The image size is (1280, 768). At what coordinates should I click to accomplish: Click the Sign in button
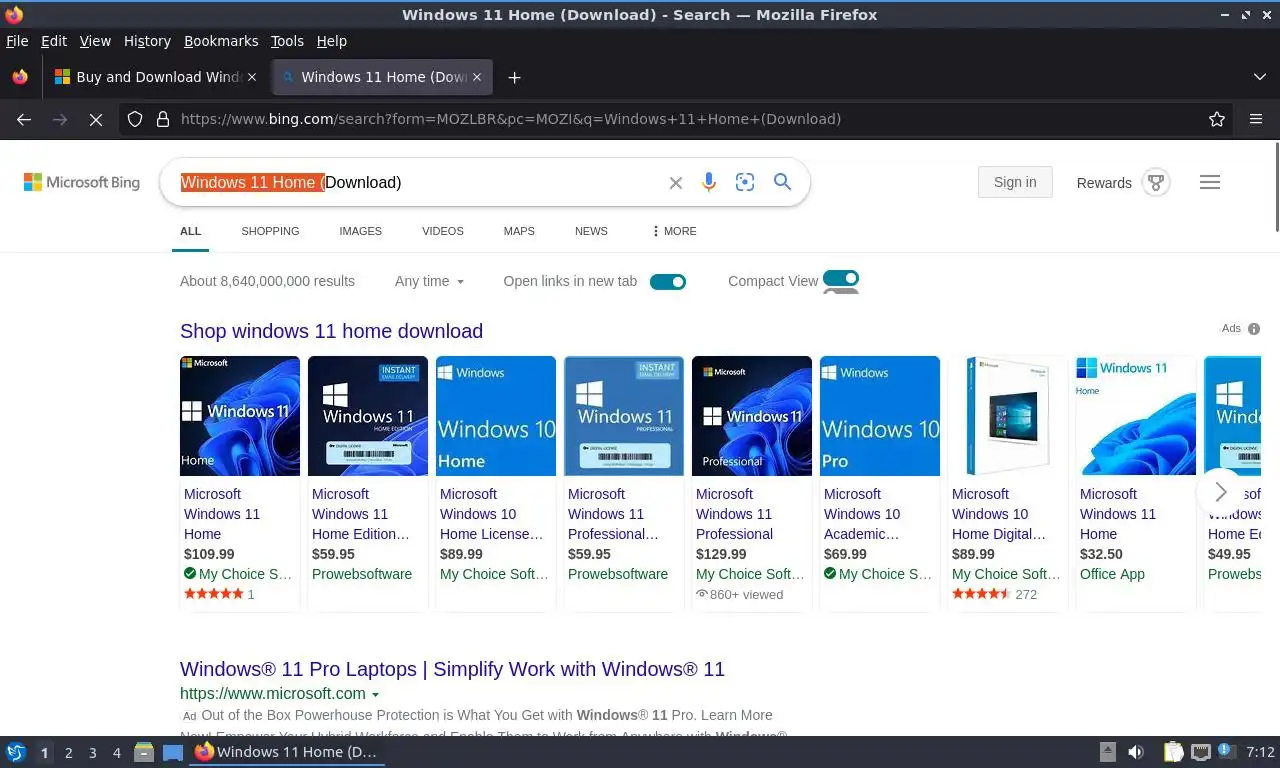(x=1015, y=182)
